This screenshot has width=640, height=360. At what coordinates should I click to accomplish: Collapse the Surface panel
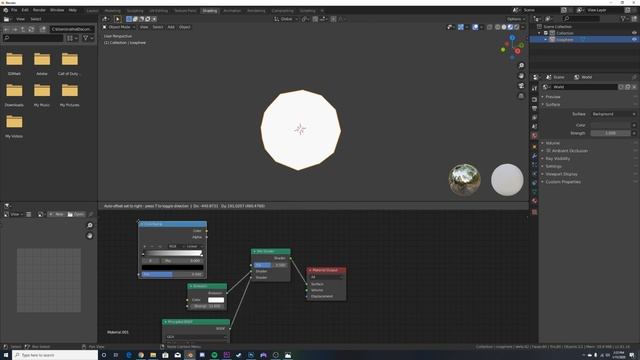coord(552,104)
